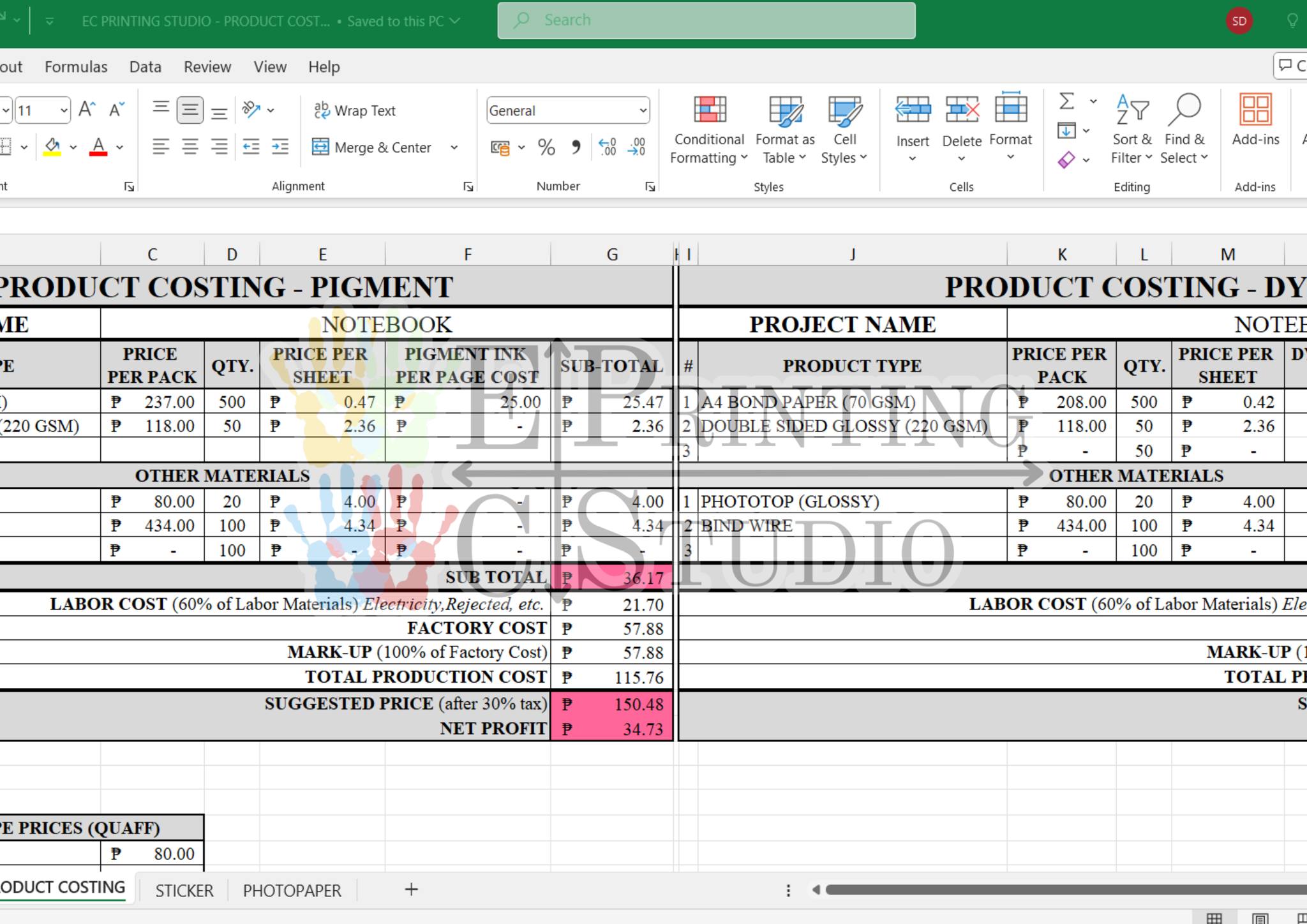Switch to the PHOTOPAPER sheet tab
Viewport: 1307px width, 924px height.
point(292,890)
